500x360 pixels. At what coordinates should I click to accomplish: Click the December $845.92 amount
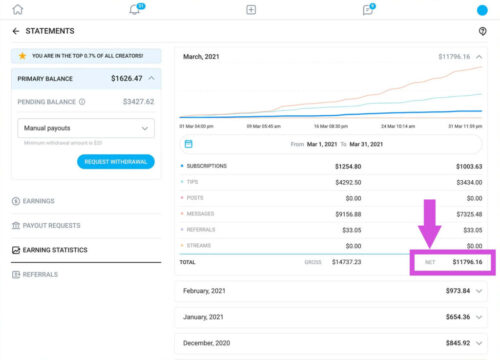(x=458, y=343)
